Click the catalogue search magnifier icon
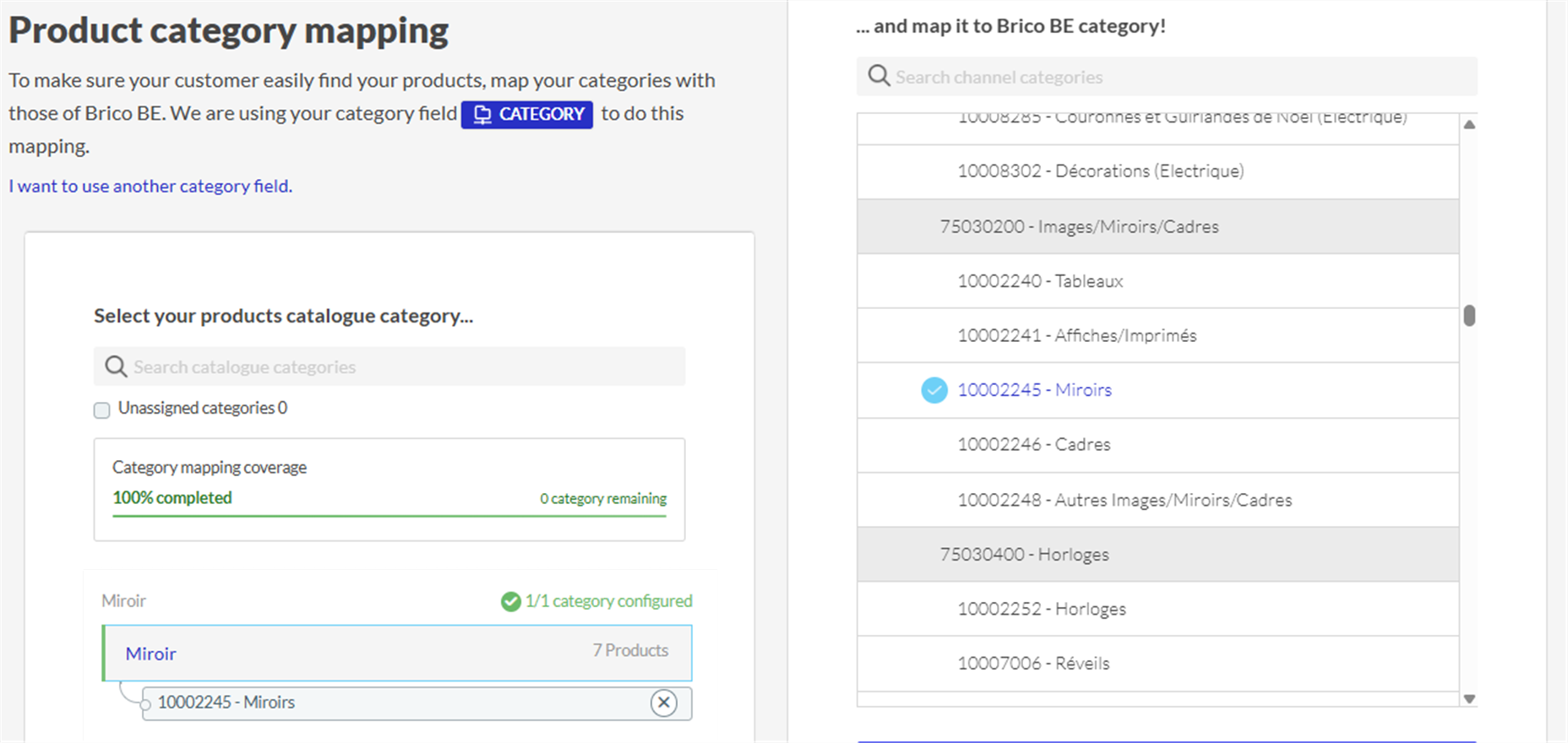Viewport: 1568px width, 743px height. [x=116, y=366]
